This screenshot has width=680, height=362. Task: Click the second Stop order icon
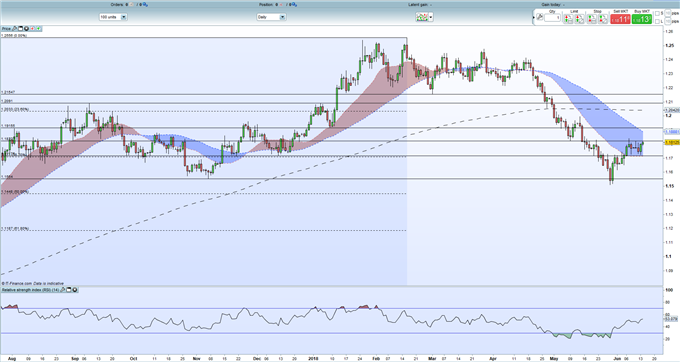pos(603,19)
